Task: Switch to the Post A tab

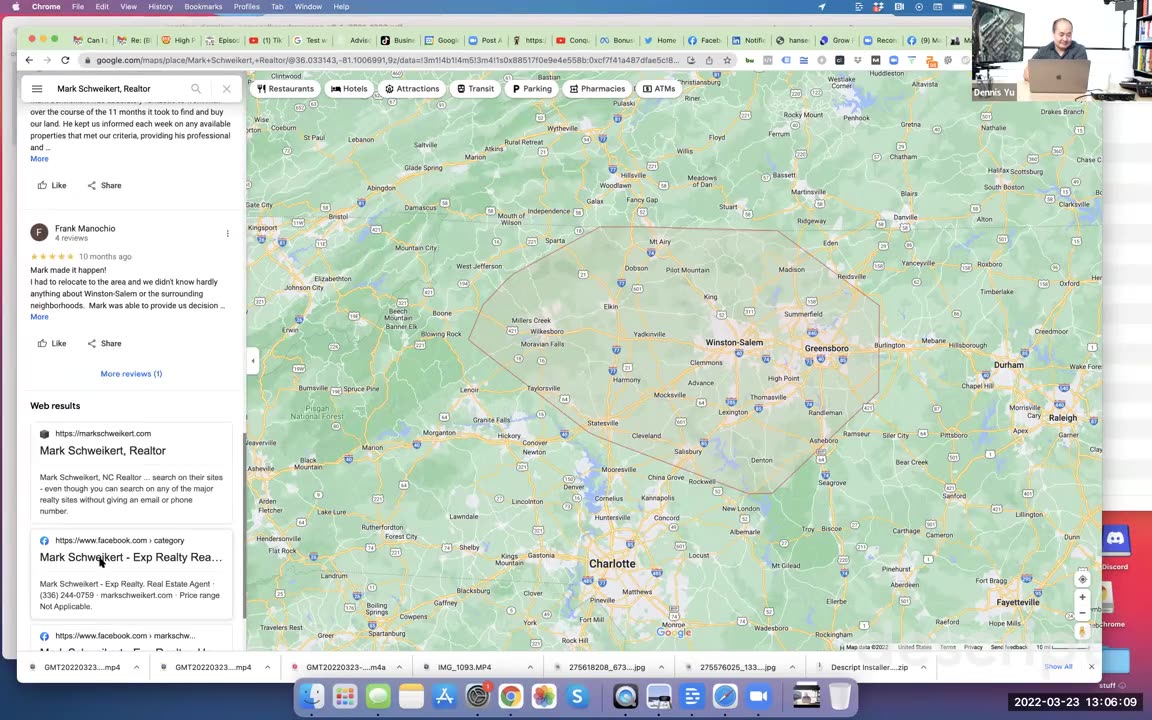Action: [486, 40]
